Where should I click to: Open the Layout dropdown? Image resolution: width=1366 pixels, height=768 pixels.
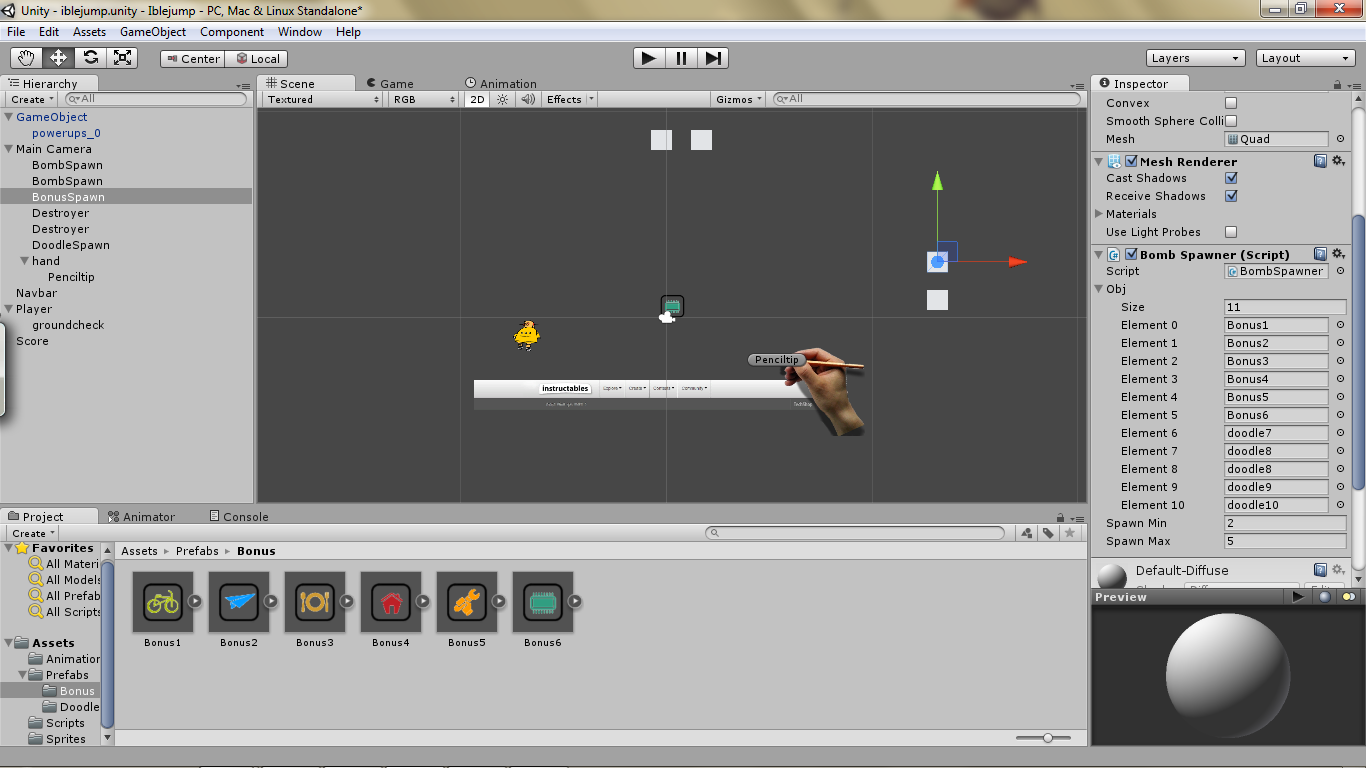(x=1306, y=58)
